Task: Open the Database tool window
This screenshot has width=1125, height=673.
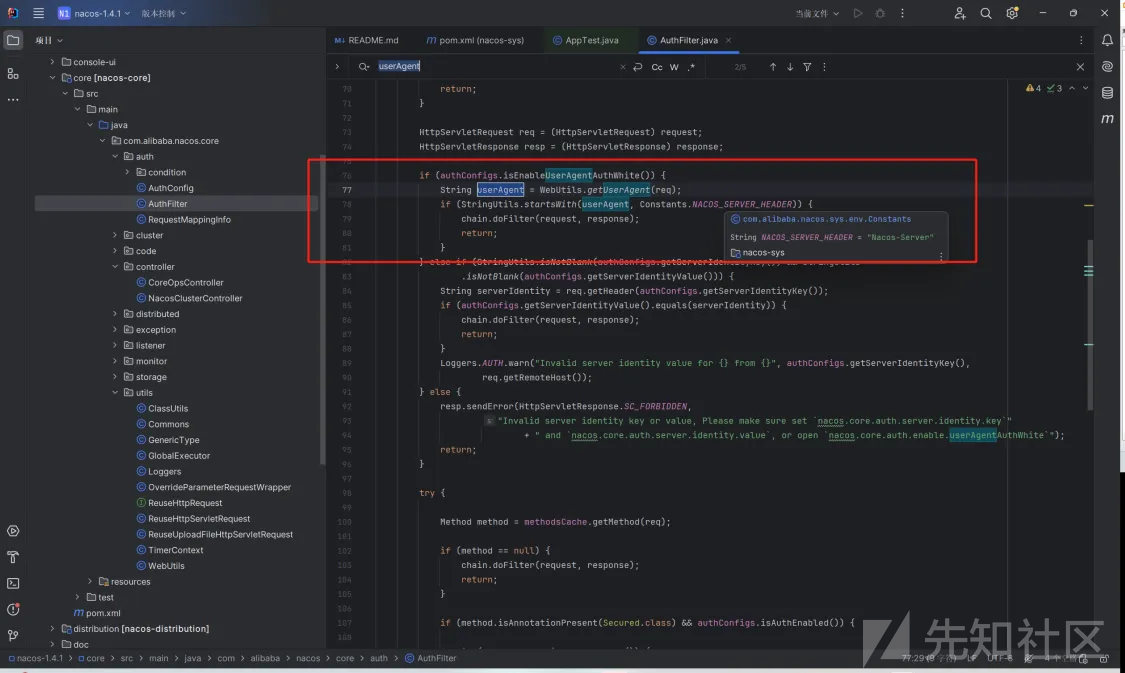Action: pyautogui.click(x=1107, y=93)
